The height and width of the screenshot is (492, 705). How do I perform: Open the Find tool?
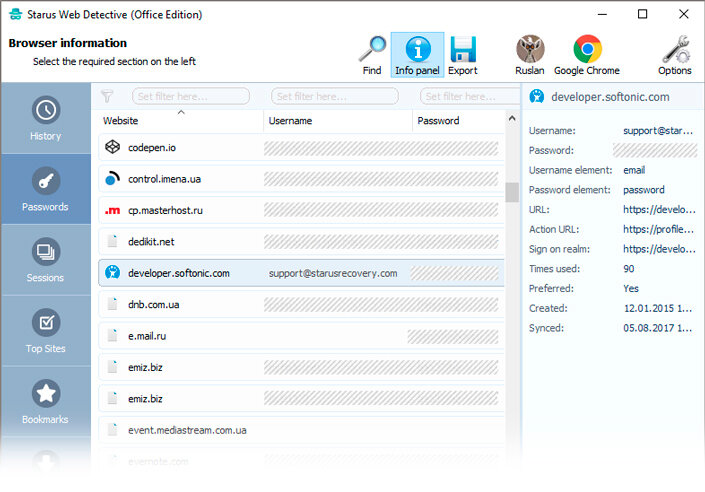pos(372,55)
